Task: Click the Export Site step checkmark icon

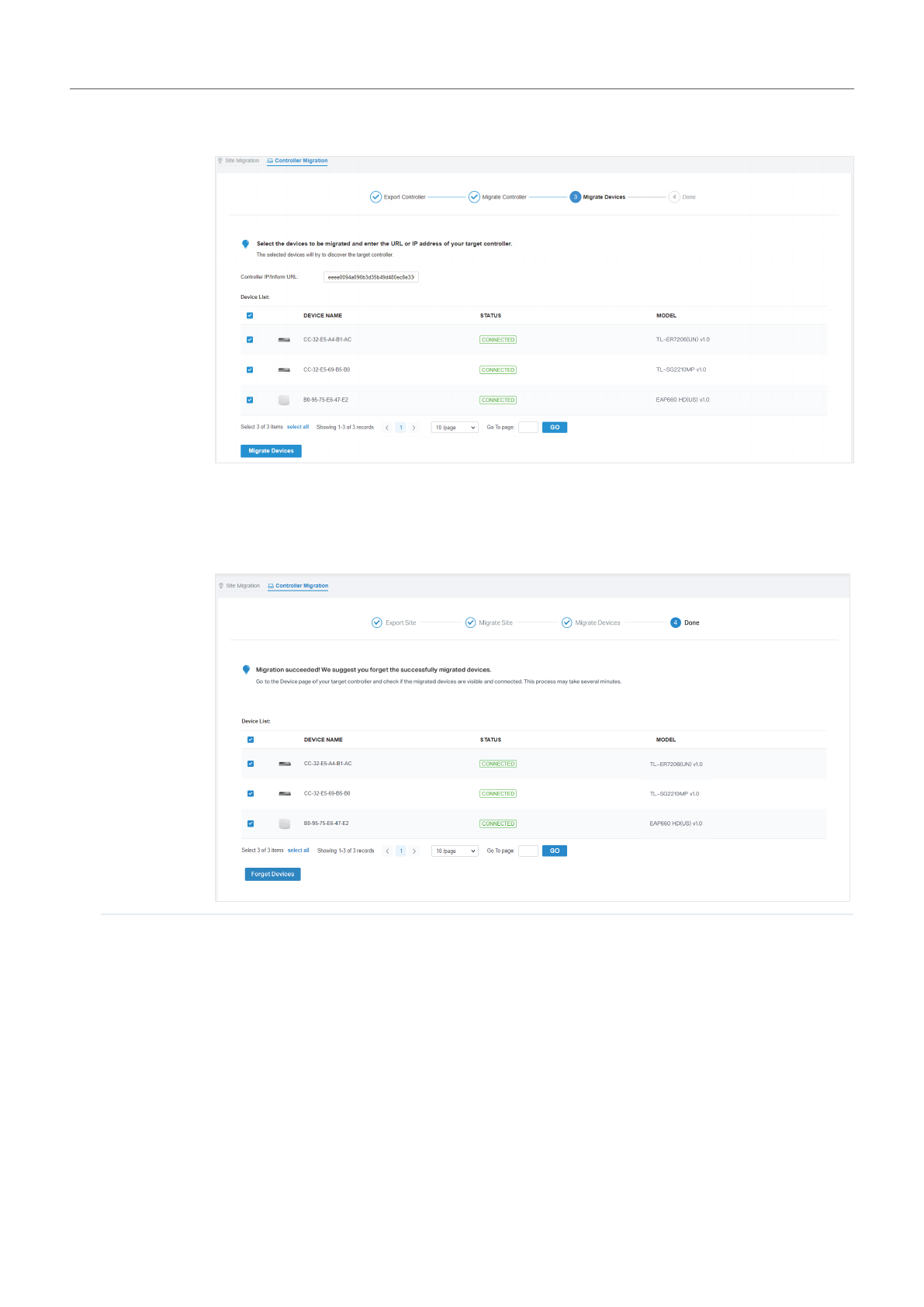Action: tap(377, 622)
